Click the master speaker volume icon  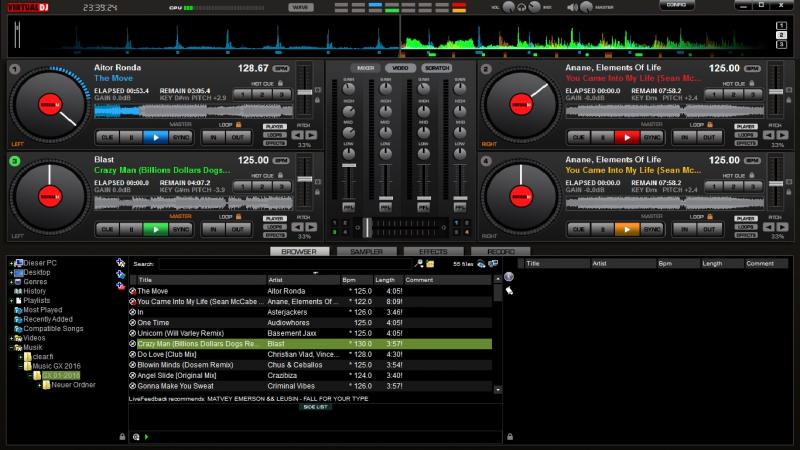pos(572,7)
